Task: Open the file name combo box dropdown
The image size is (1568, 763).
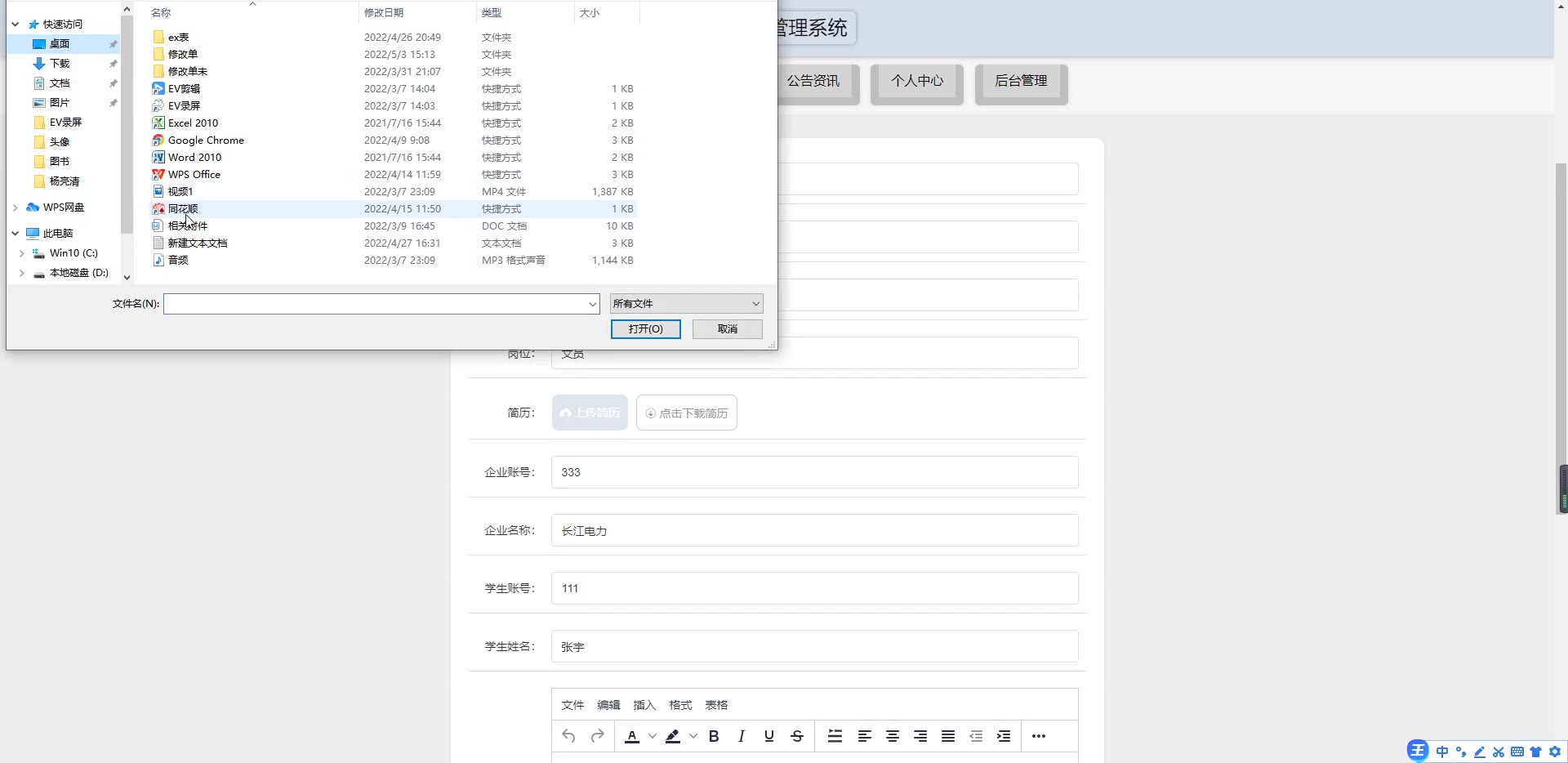Action: point(593,304)
